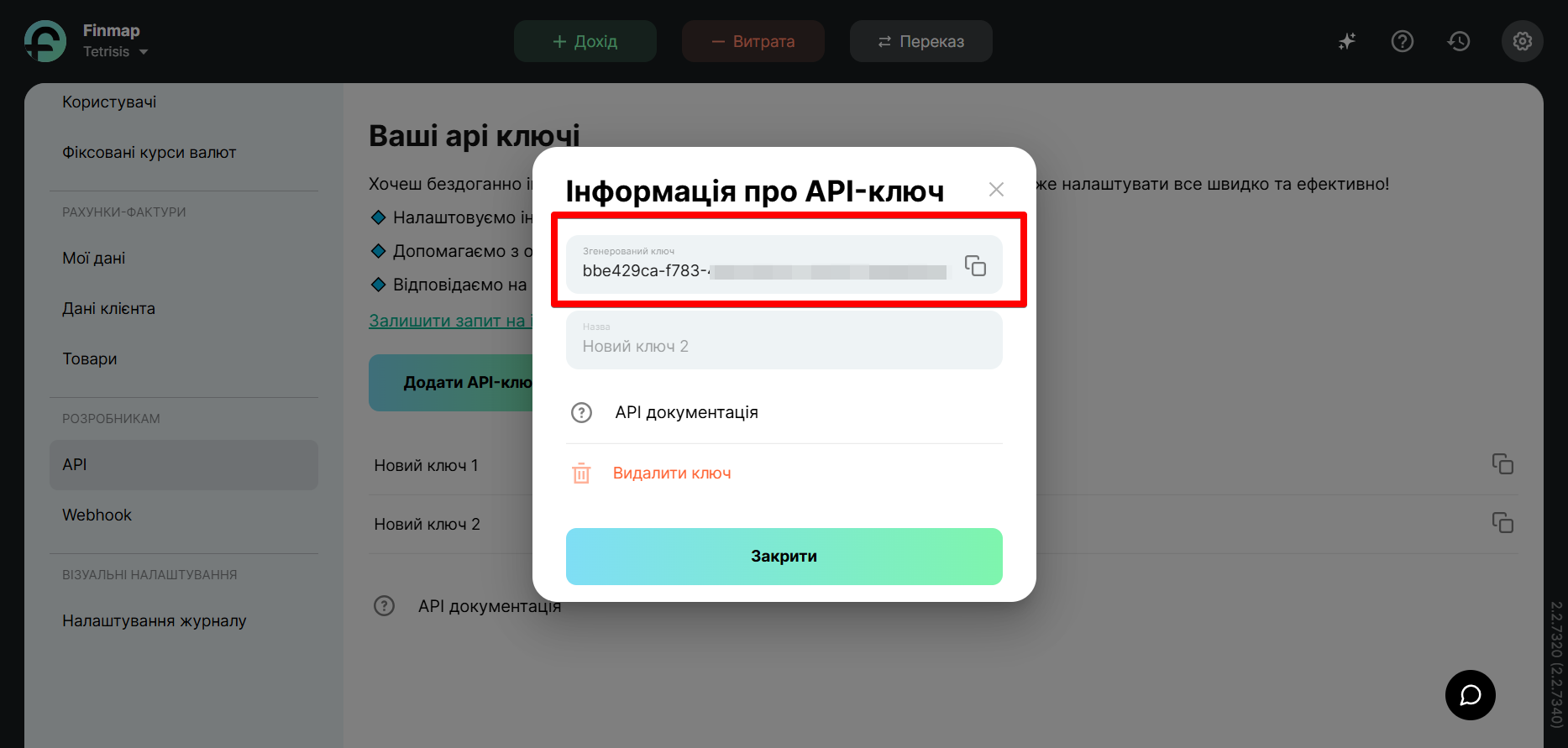Click the help question mark in header
This screenshot has height=748, width=1568.
pos(1402,41)
